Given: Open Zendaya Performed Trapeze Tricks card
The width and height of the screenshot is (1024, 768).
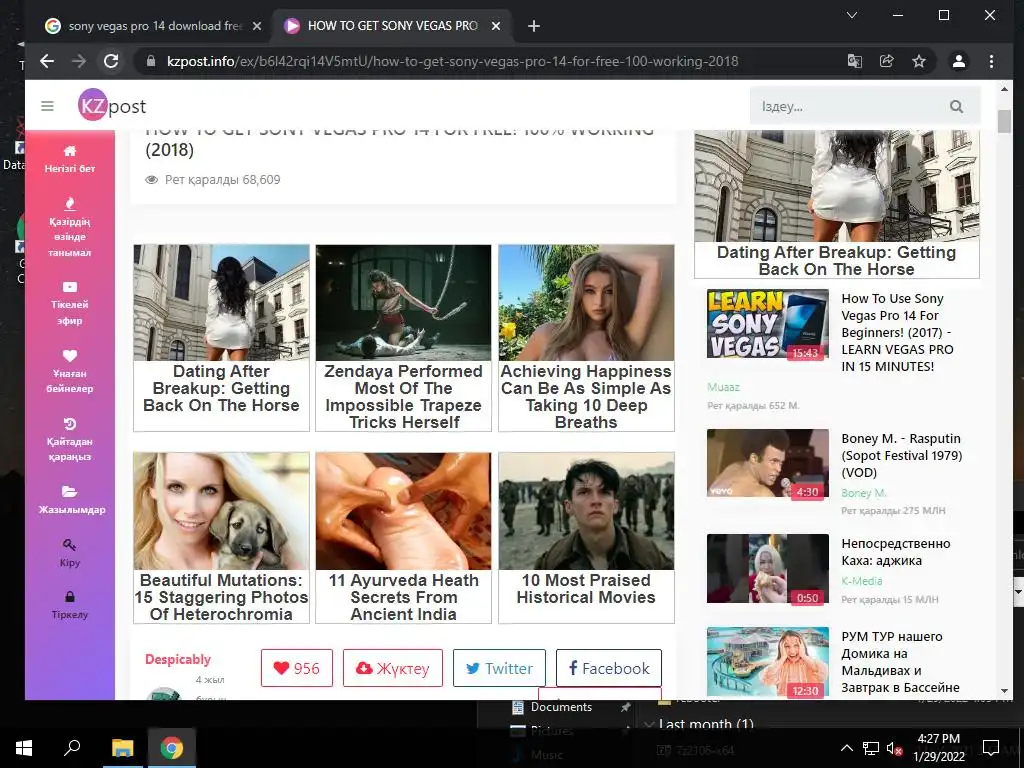Looking at the screenshot, I should (x=403, y=338).
